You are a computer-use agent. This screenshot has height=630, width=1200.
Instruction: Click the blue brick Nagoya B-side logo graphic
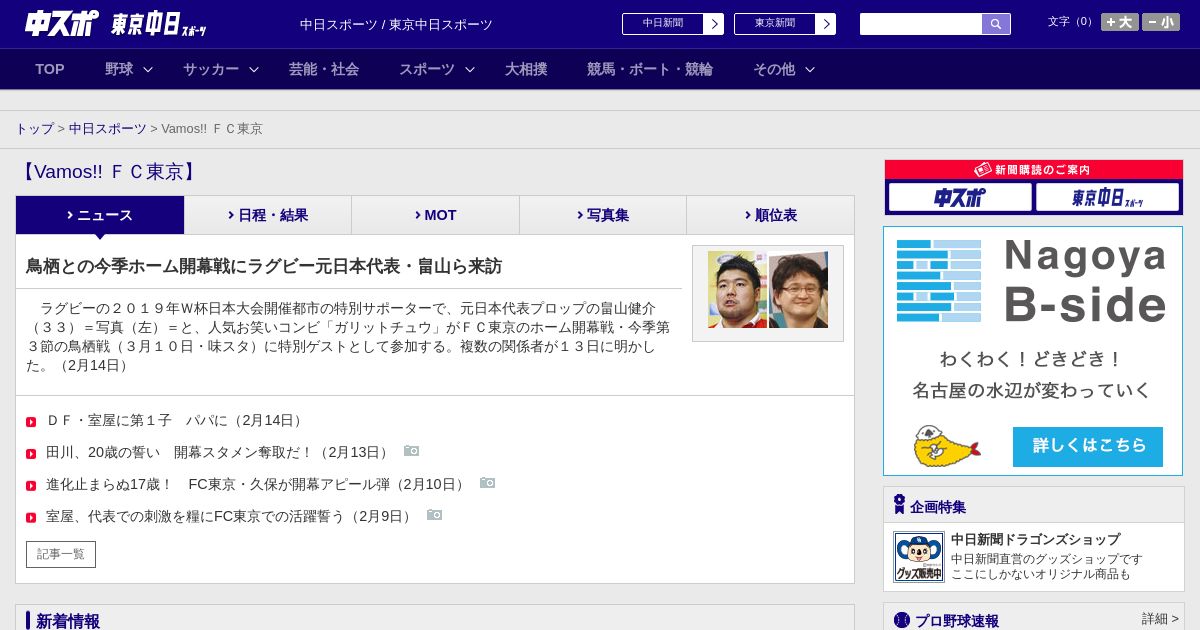point(939,280)
